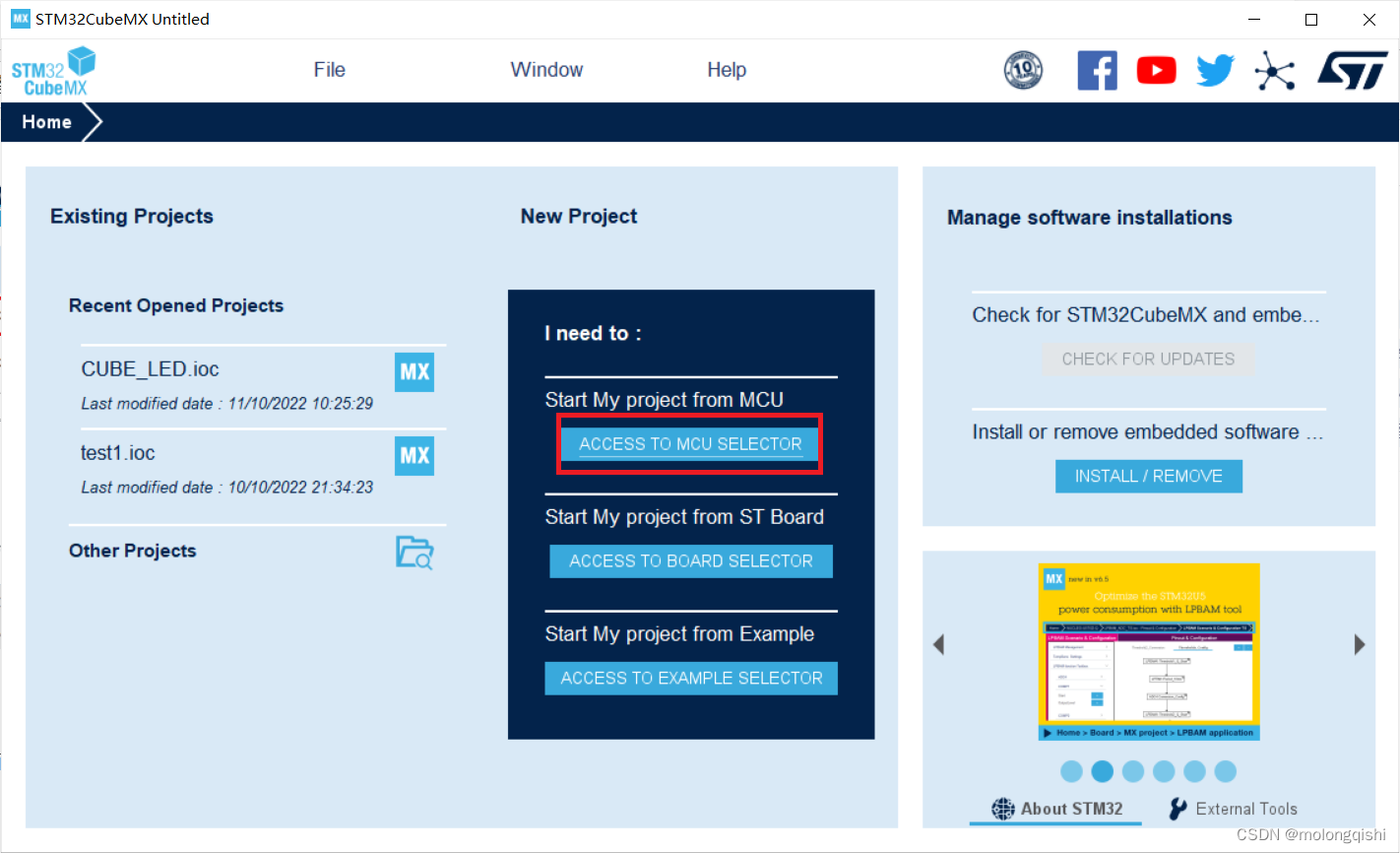Click the MX icon in the title bar

[21, 19]
